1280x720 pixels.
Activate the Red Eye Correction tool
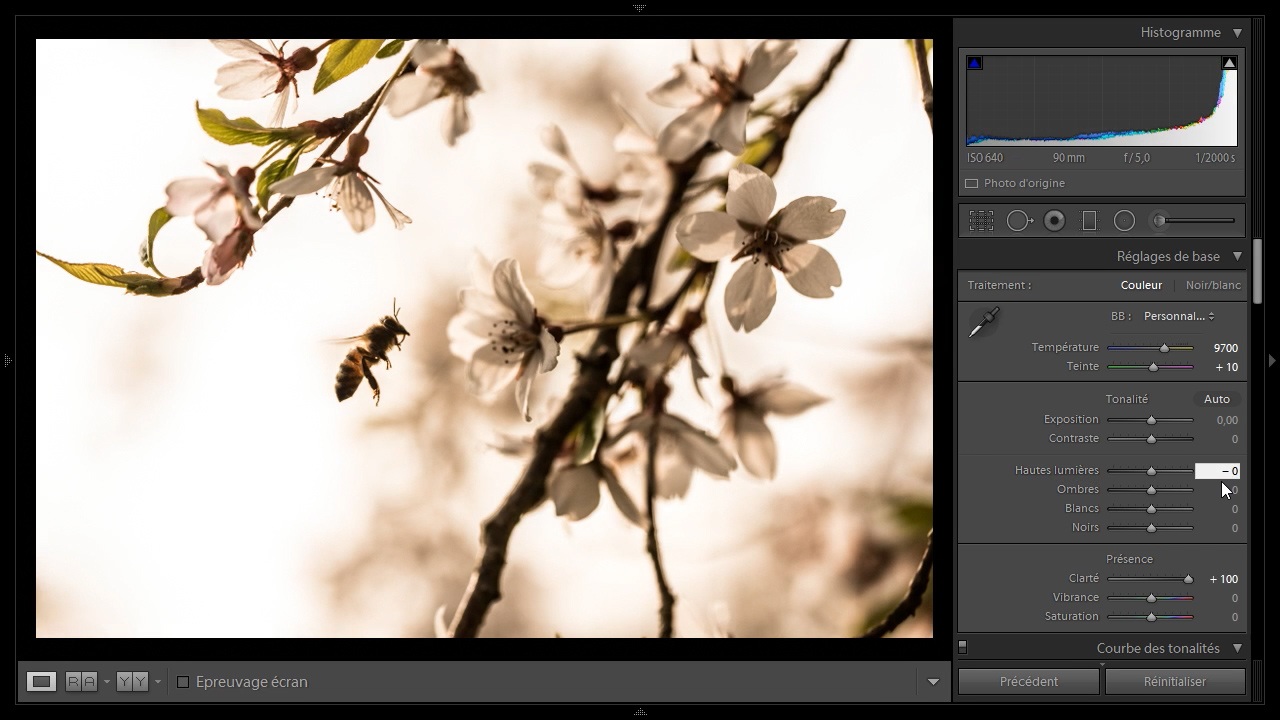[x=1054, y=221]
